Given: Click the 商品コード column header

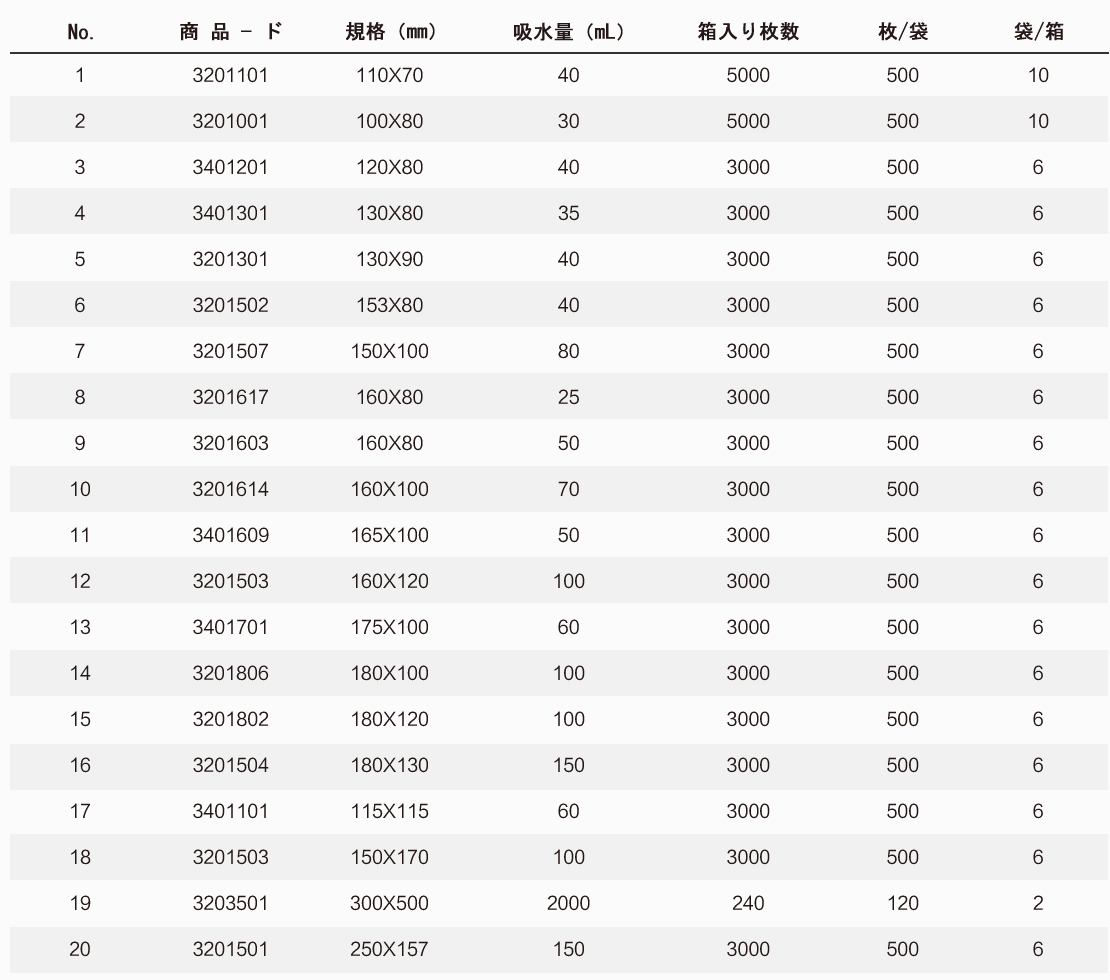Looking at the screenshot, I should pyautogui.click(x=230, y=31).
